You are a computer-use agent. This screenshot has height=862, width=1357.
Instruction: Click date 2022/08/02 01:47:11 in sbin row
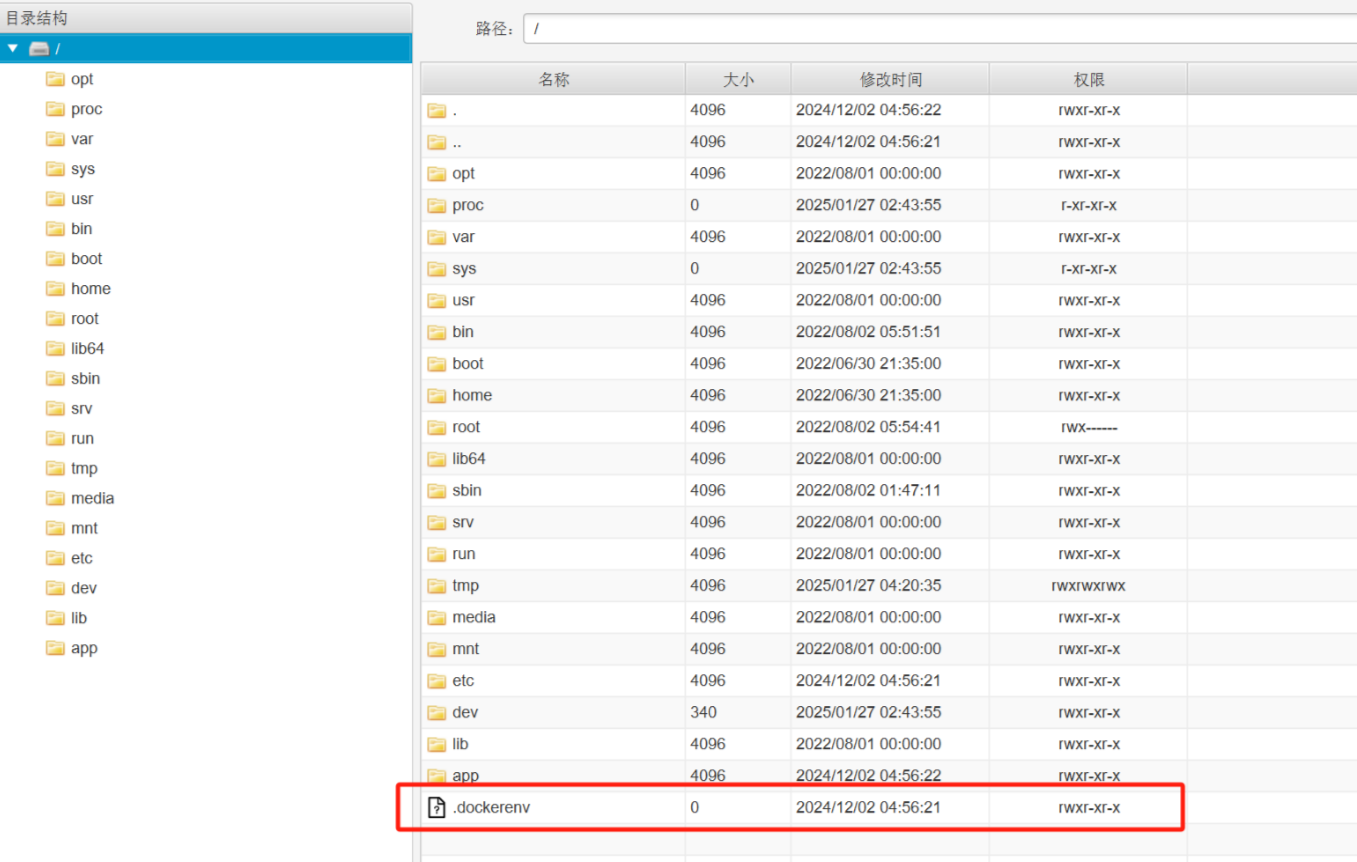pos(868,490)
